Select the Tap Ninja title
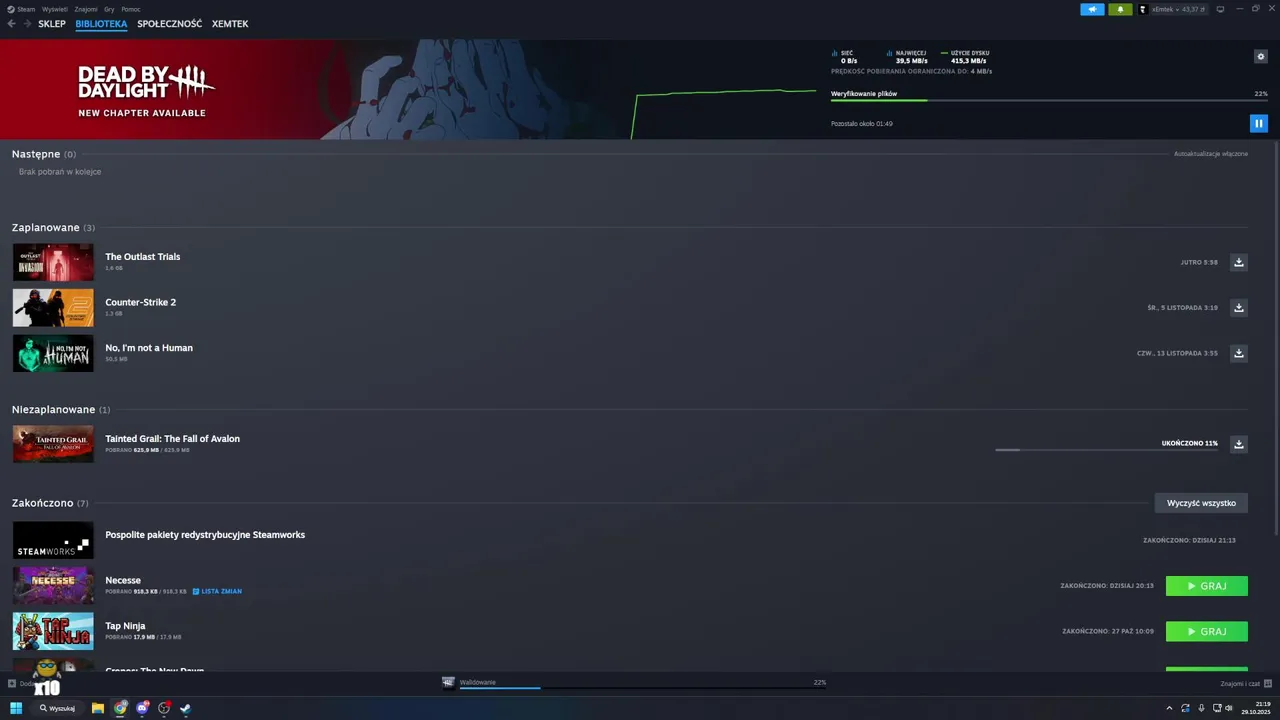Screen dimensions: 1280x720 click(x=125, y=626)
